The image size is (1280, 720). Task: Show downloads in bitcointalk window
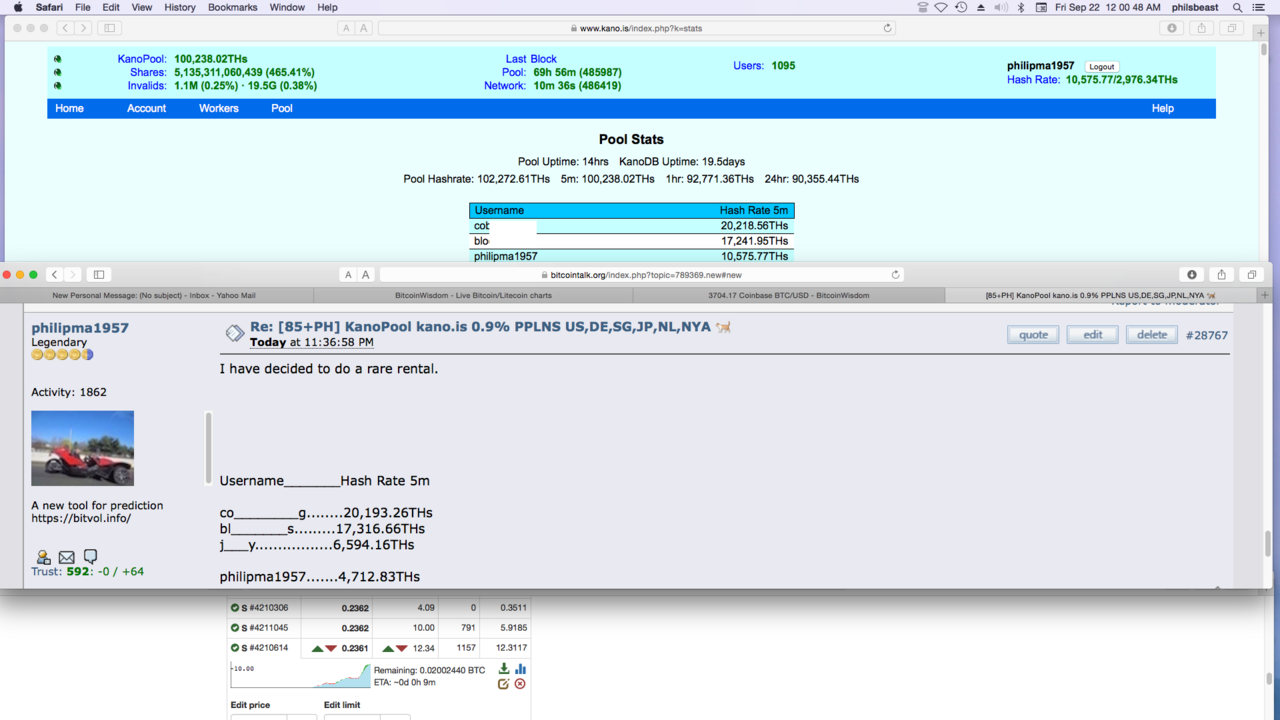tap(1192, 274)
